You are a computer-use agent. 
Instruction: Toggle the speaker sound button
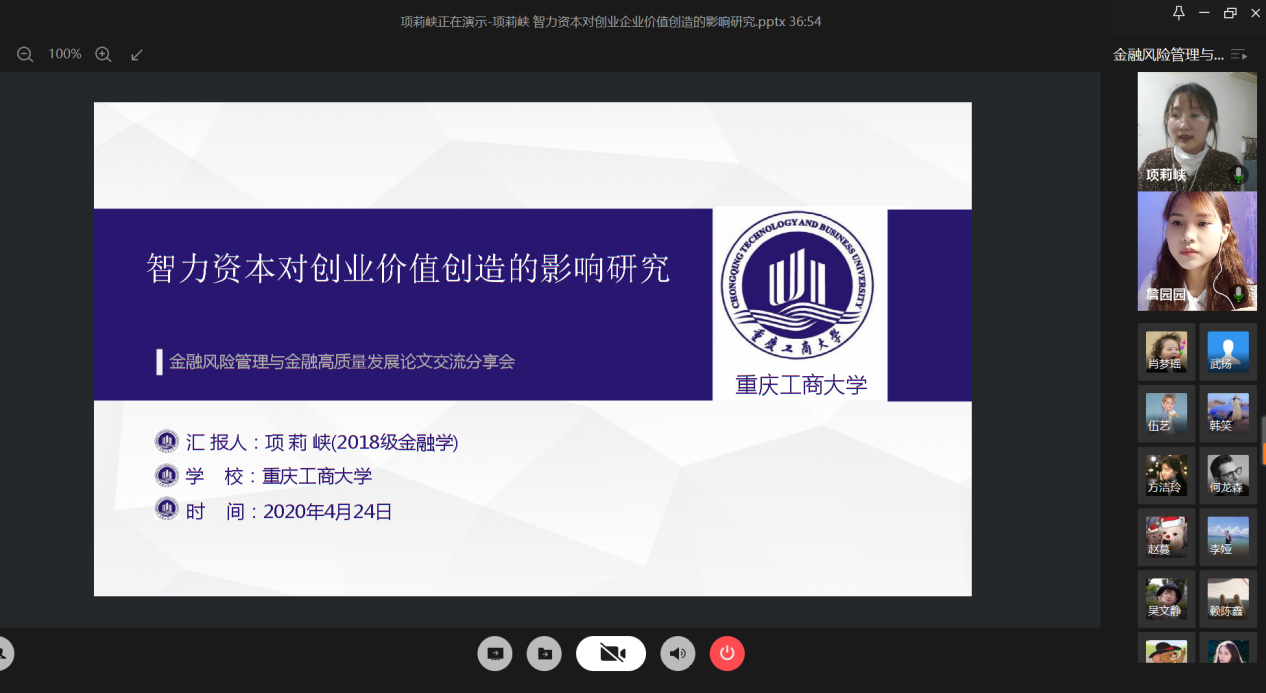(x=678, y=654)
